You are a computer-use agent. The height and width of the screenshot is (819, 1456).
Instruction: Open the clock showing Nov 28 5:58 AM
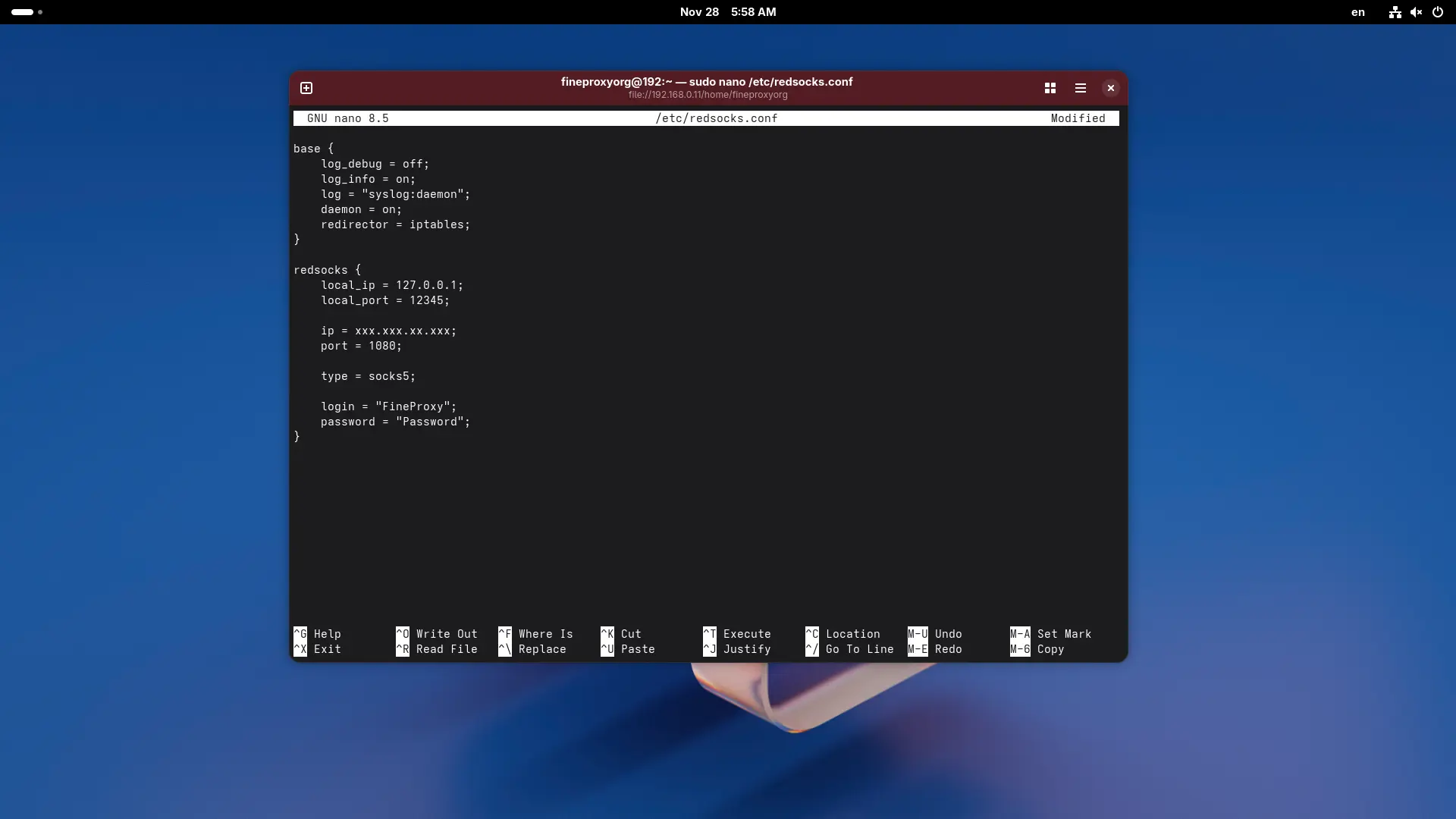tap(728, 12)
